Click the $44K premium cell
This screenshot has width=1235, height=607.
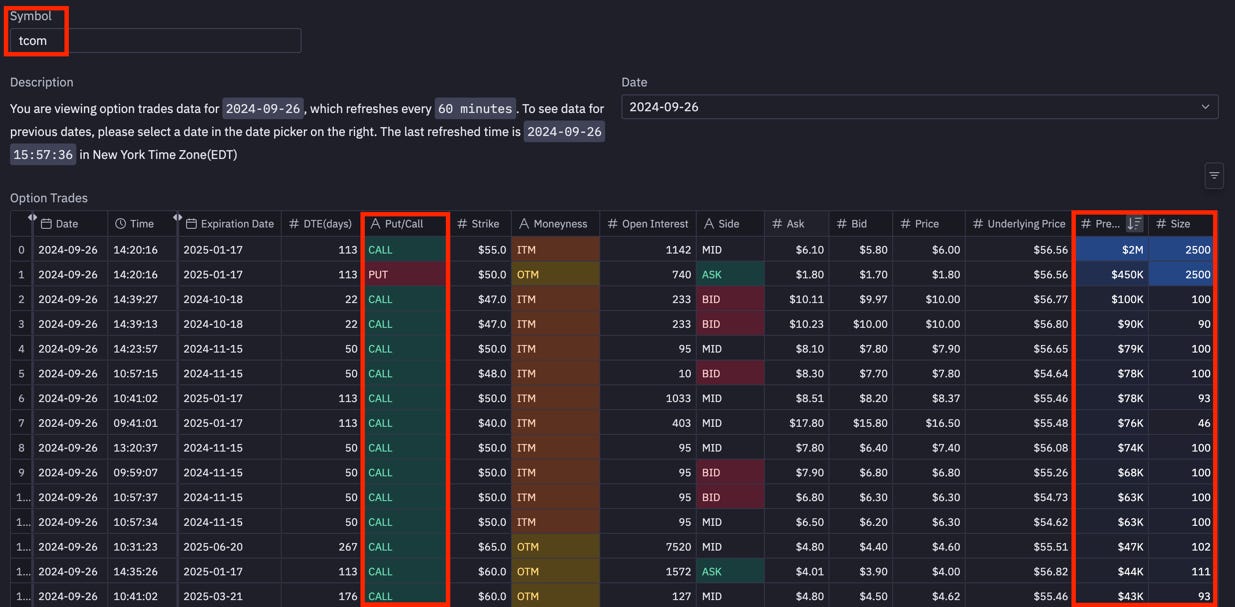[1111, 572]
